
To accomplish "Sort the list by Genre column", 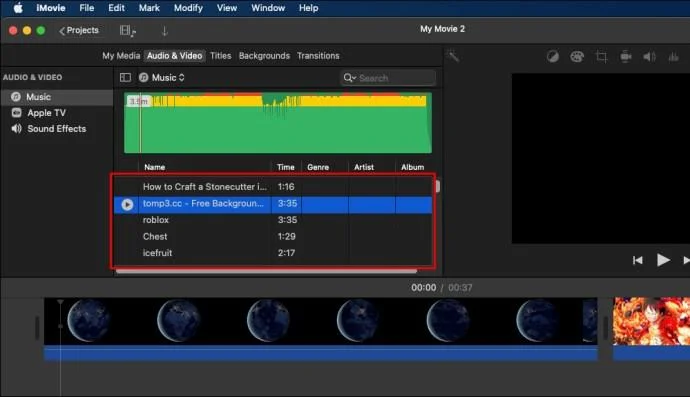I will [x=318, y=167].
